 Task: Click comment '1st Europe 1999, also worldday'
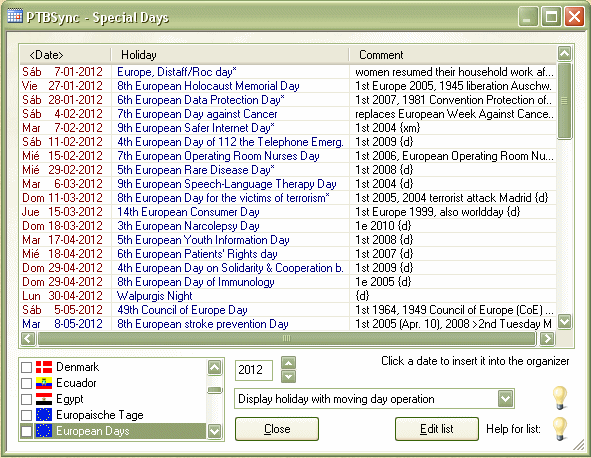click(438, 211)
